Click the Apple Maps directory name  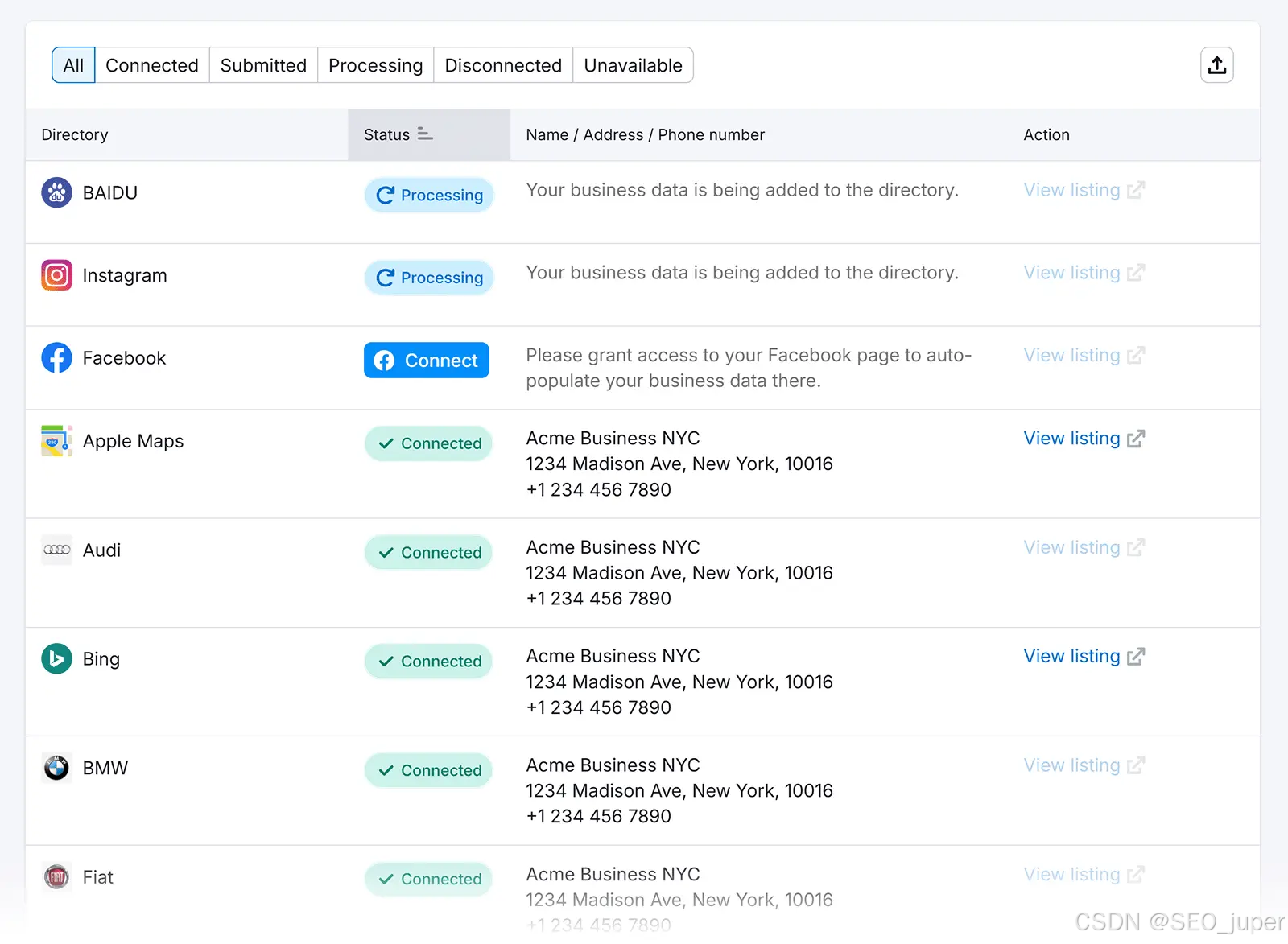tap(134, 442)
